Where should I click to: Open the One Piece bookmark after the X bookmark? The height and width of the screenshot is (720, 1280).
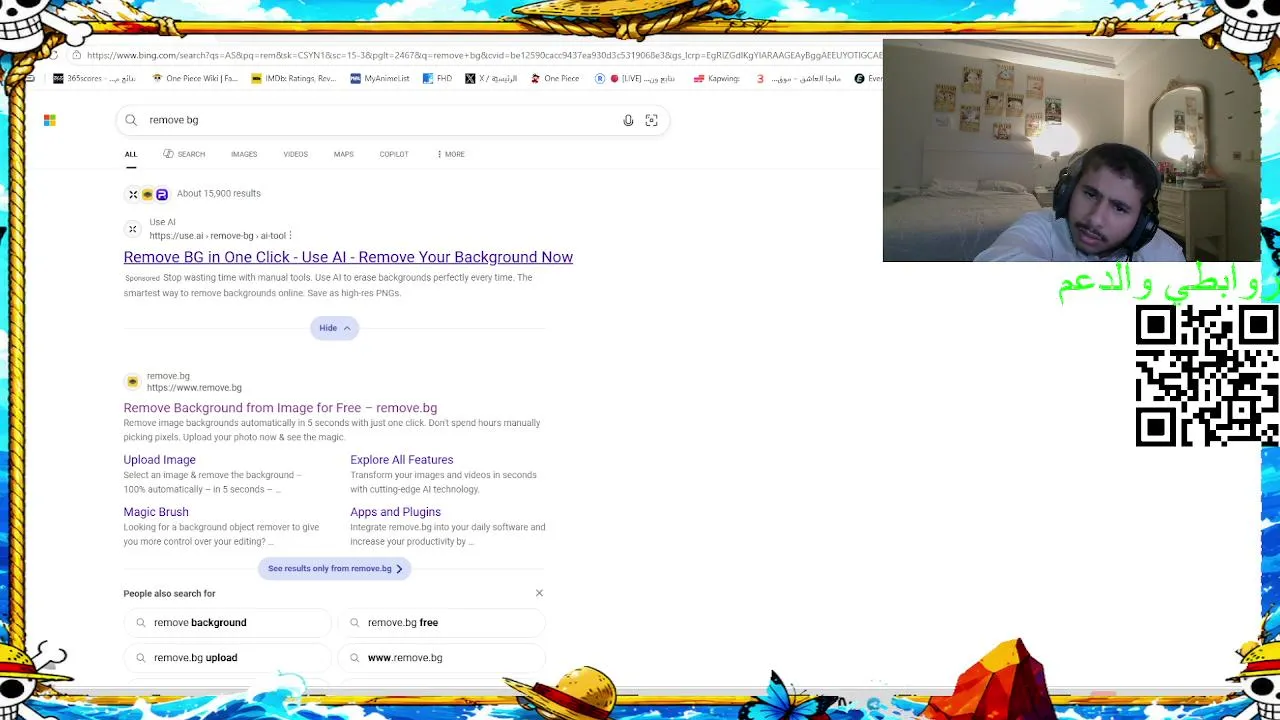[555, 78]
